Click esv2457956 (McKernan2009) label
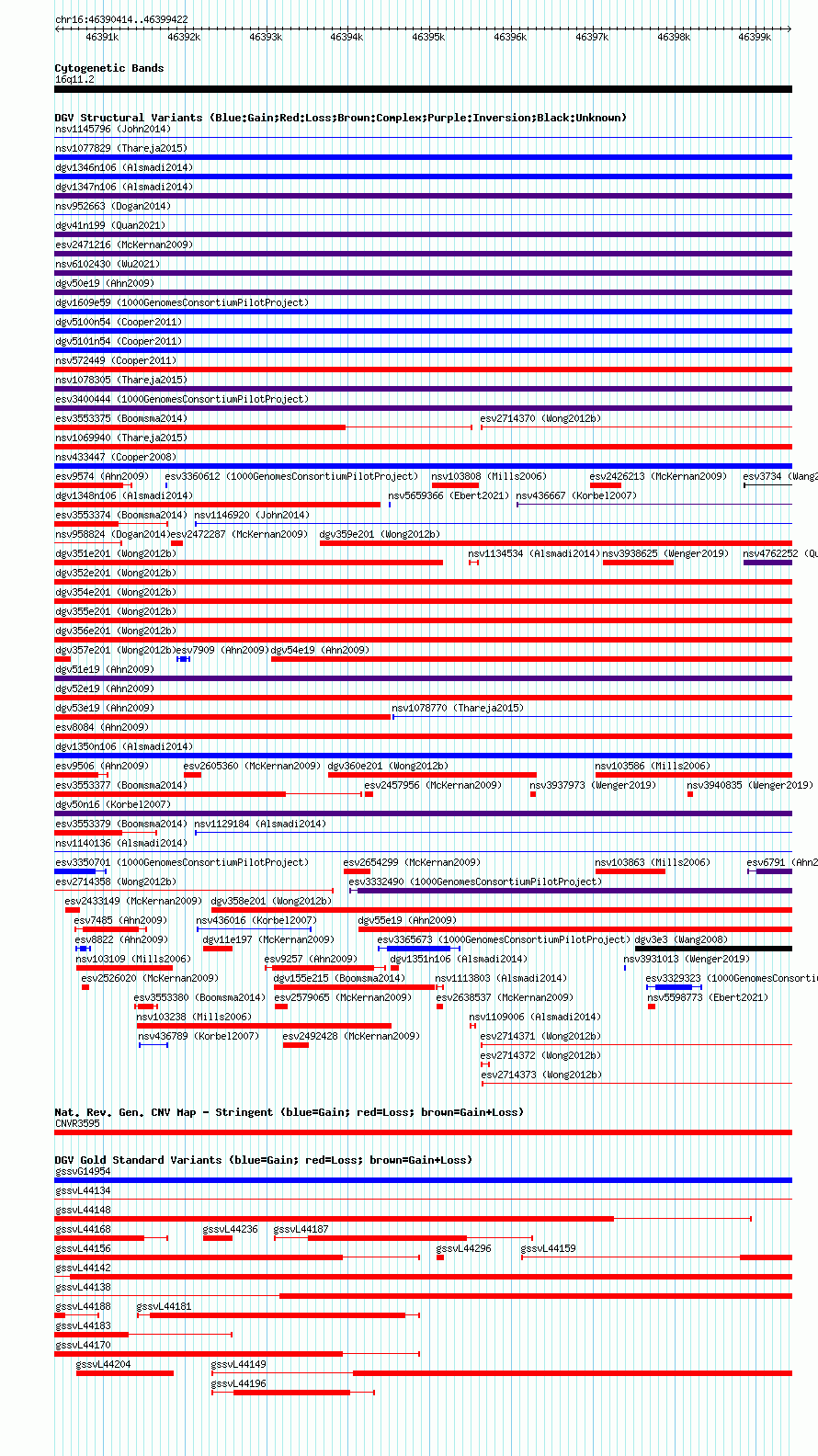 click(433, 785)
